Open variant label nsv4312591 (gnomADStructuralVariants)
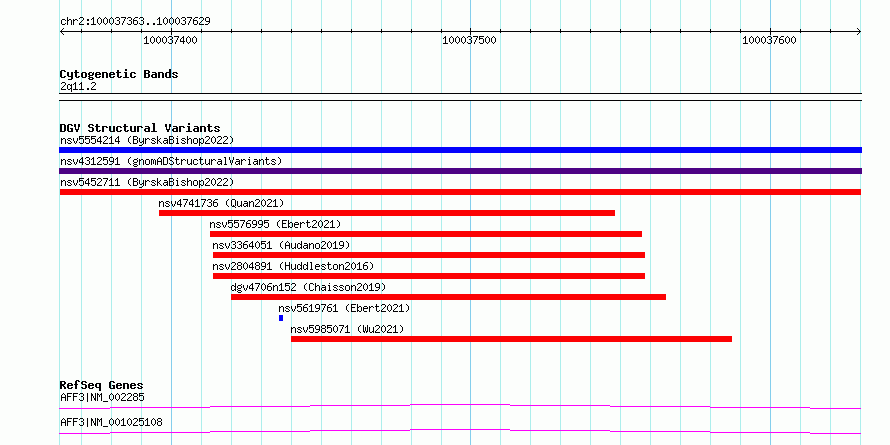The image size is (890, 445). point(171,161)
